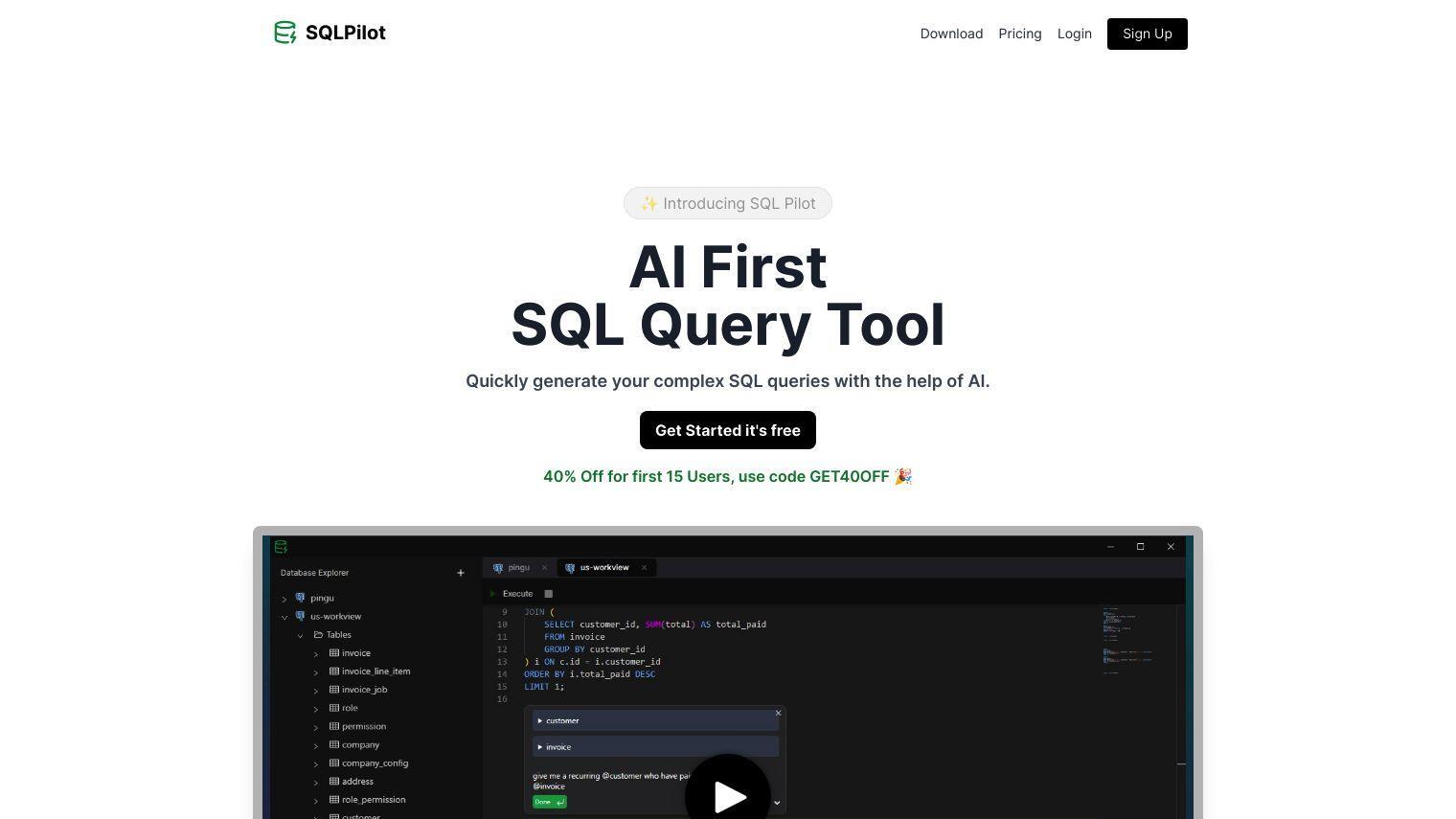Expand the company_config table chevron
Image resolution: width=1456 pixels, height=819 pixels.
coord(316,764)
